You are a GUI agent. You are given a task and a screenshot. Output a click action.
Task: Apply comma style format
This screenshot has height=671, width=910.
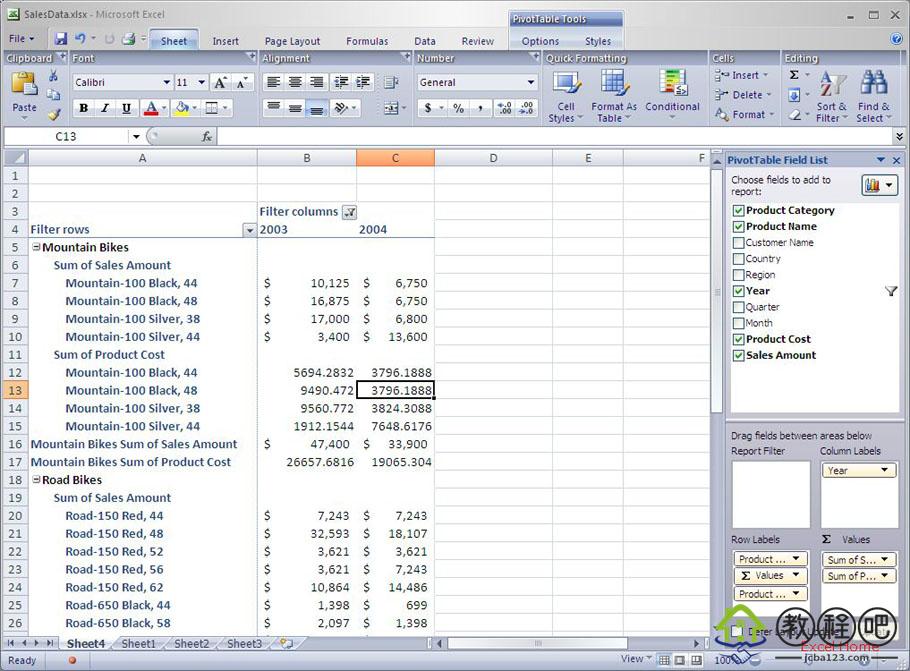481,108
